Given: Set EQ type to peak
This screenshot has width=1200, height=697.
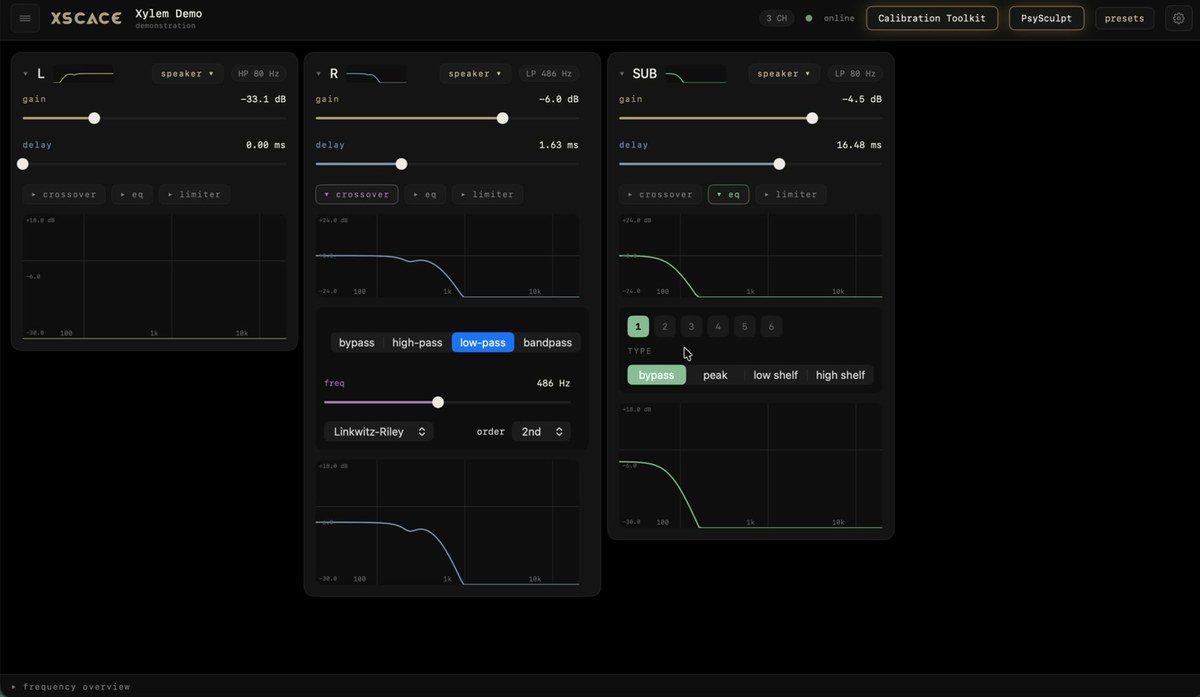Looking at the screenshot, I should coord(715,375).
